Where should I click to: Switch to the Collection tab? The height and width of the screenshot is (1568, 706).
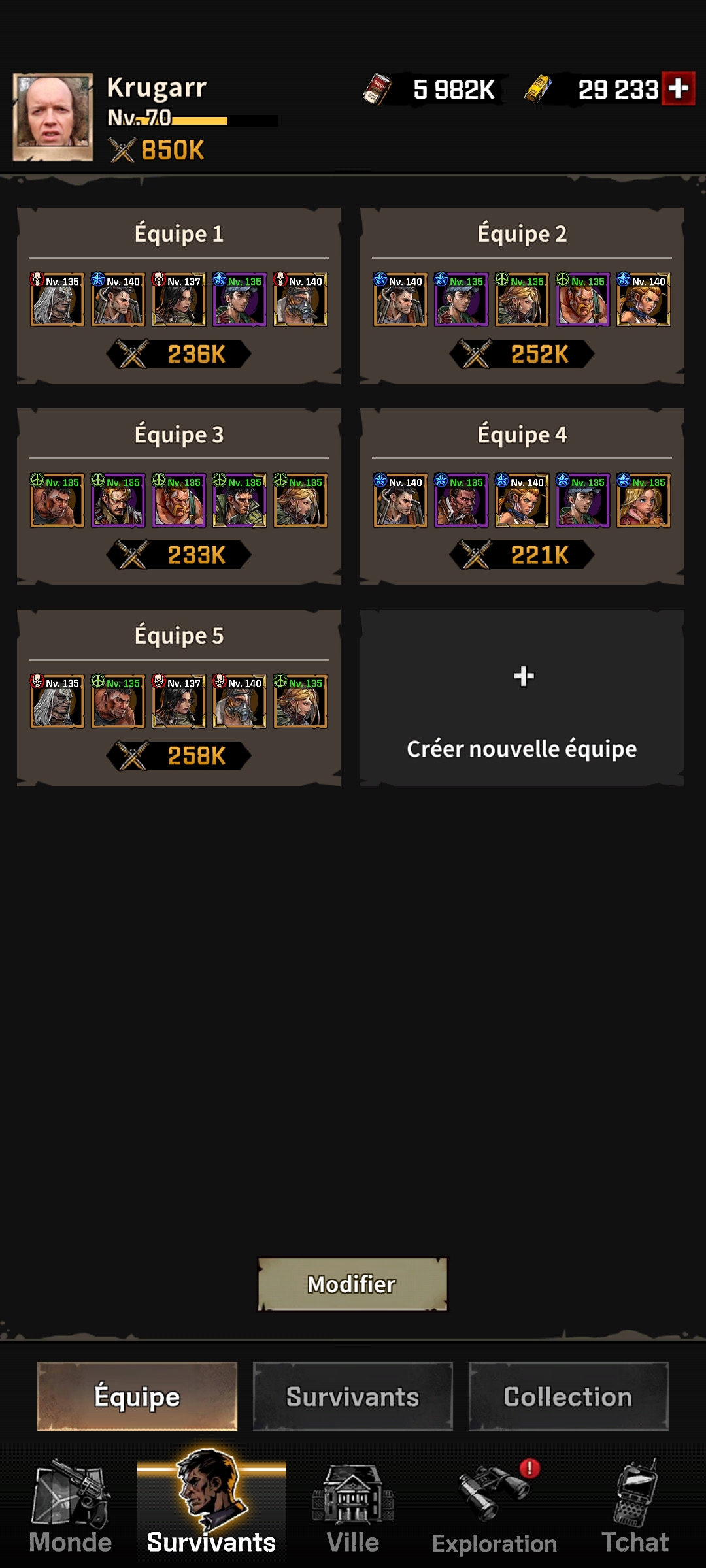[568, 1396]
